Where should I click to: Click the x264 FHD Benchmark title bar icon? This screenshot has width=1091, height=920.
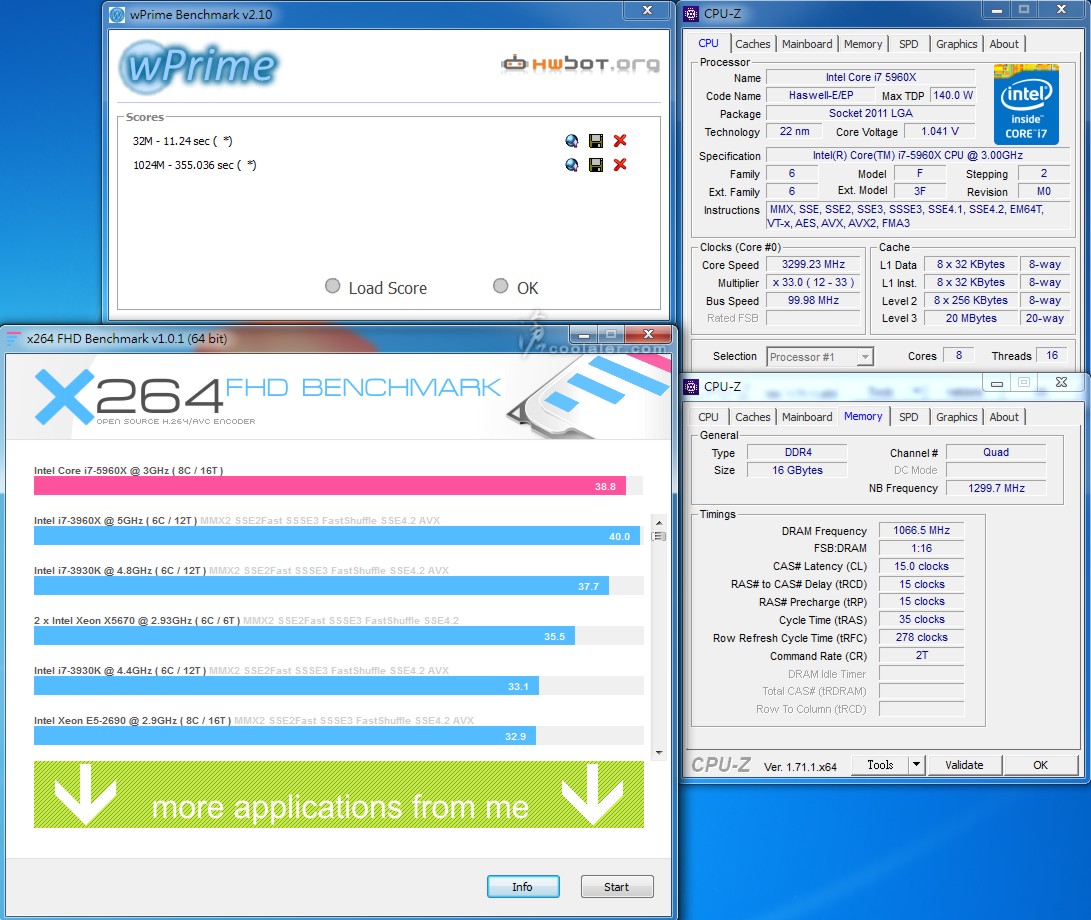point(13,339)
